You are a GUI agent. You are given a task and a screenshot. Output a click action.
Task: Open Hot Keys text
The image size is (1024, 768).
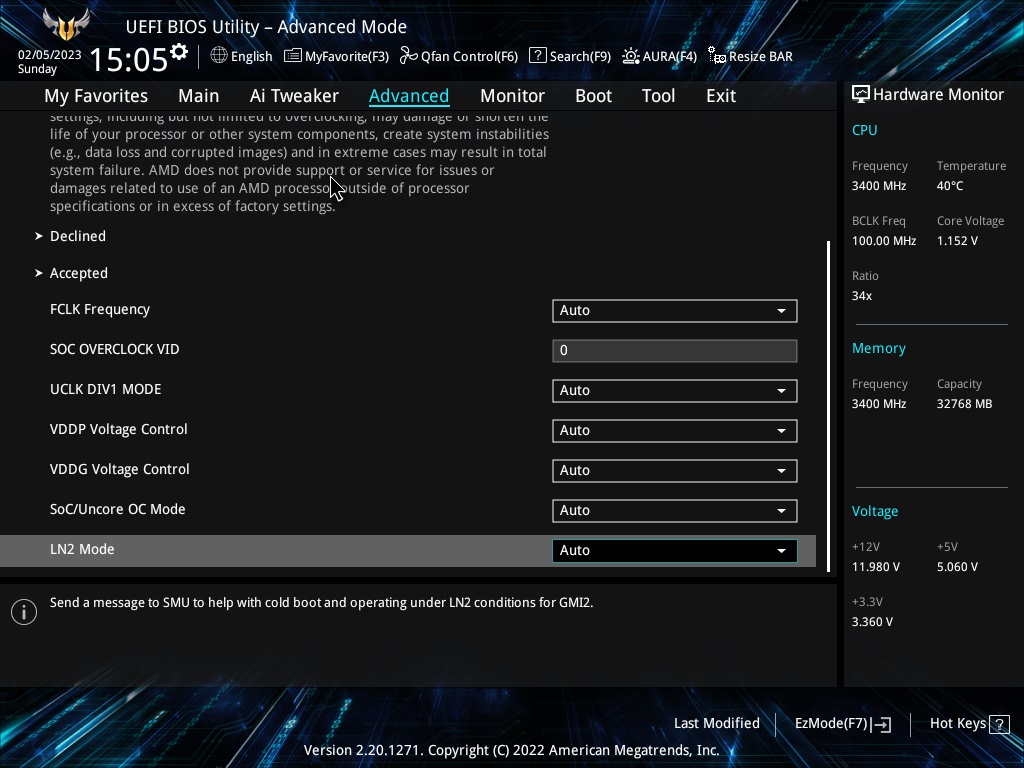pos(957,724)
